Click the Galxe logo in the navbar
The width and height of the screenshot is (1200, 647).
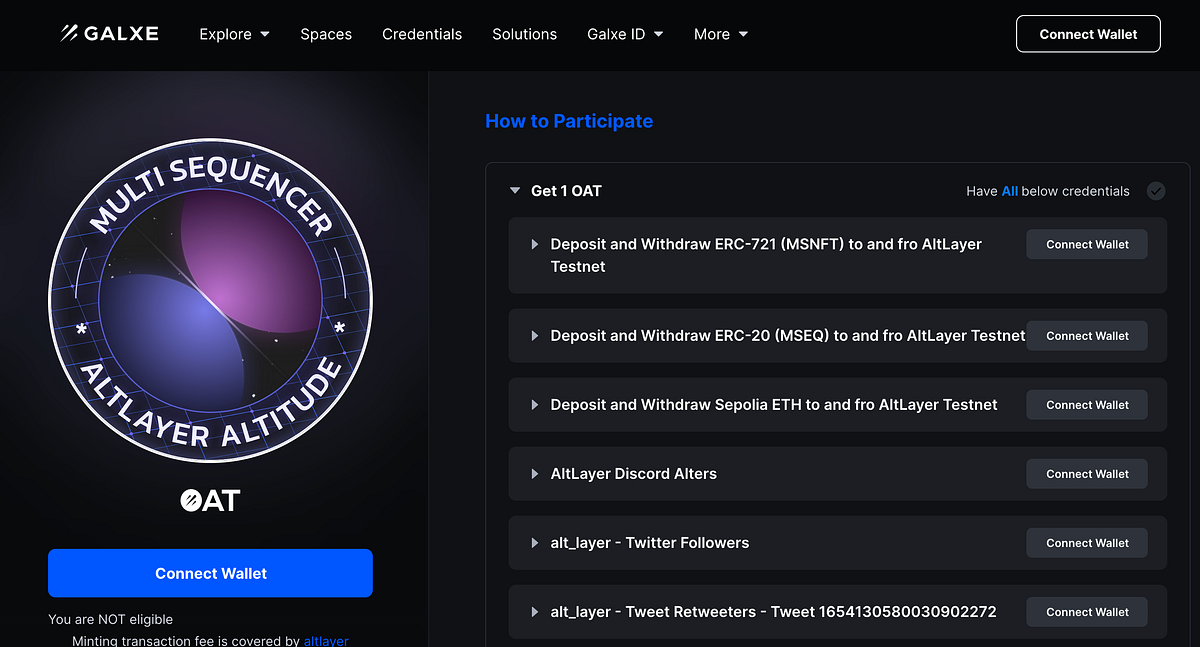click(108, 33)
